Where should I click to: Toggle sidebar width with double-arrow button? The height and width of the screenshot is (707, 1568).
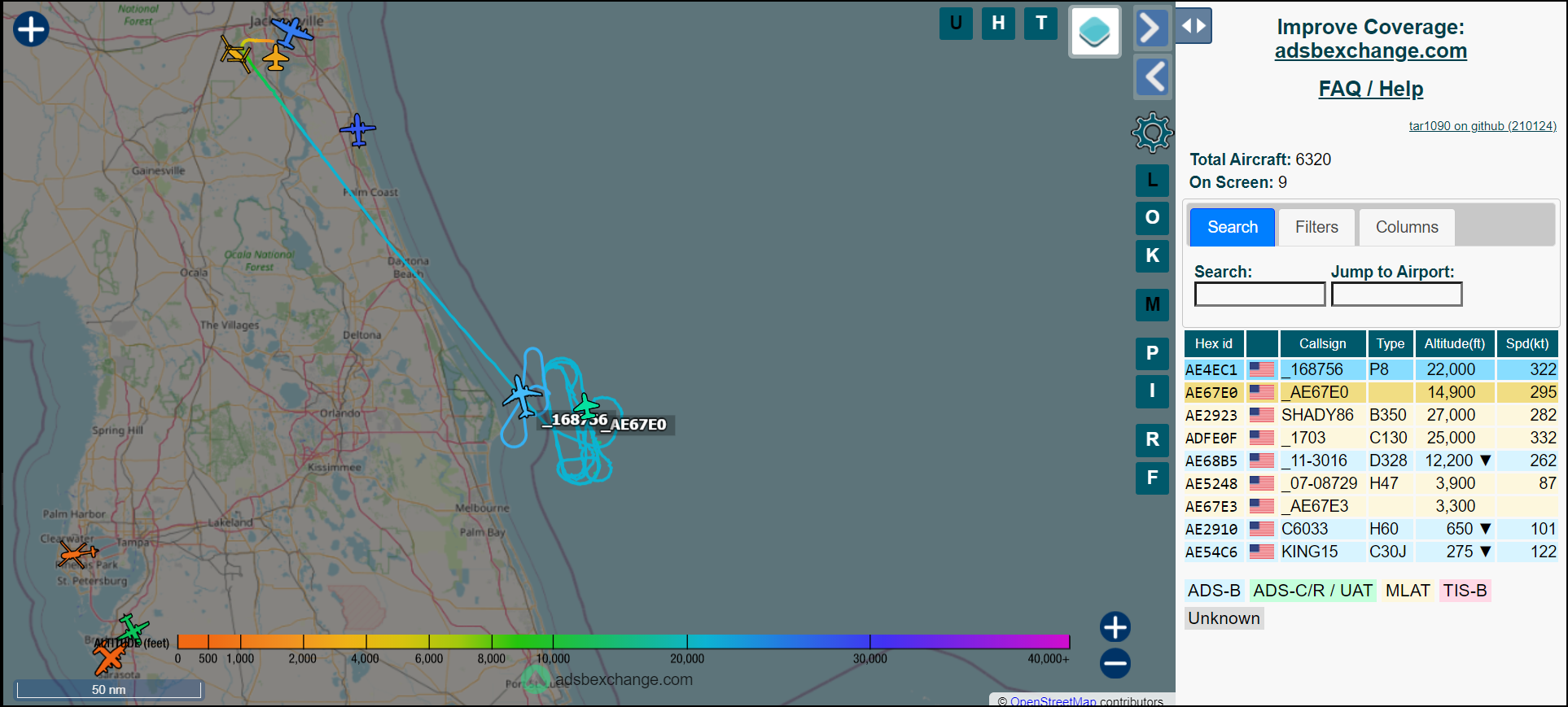point(1194,26)
